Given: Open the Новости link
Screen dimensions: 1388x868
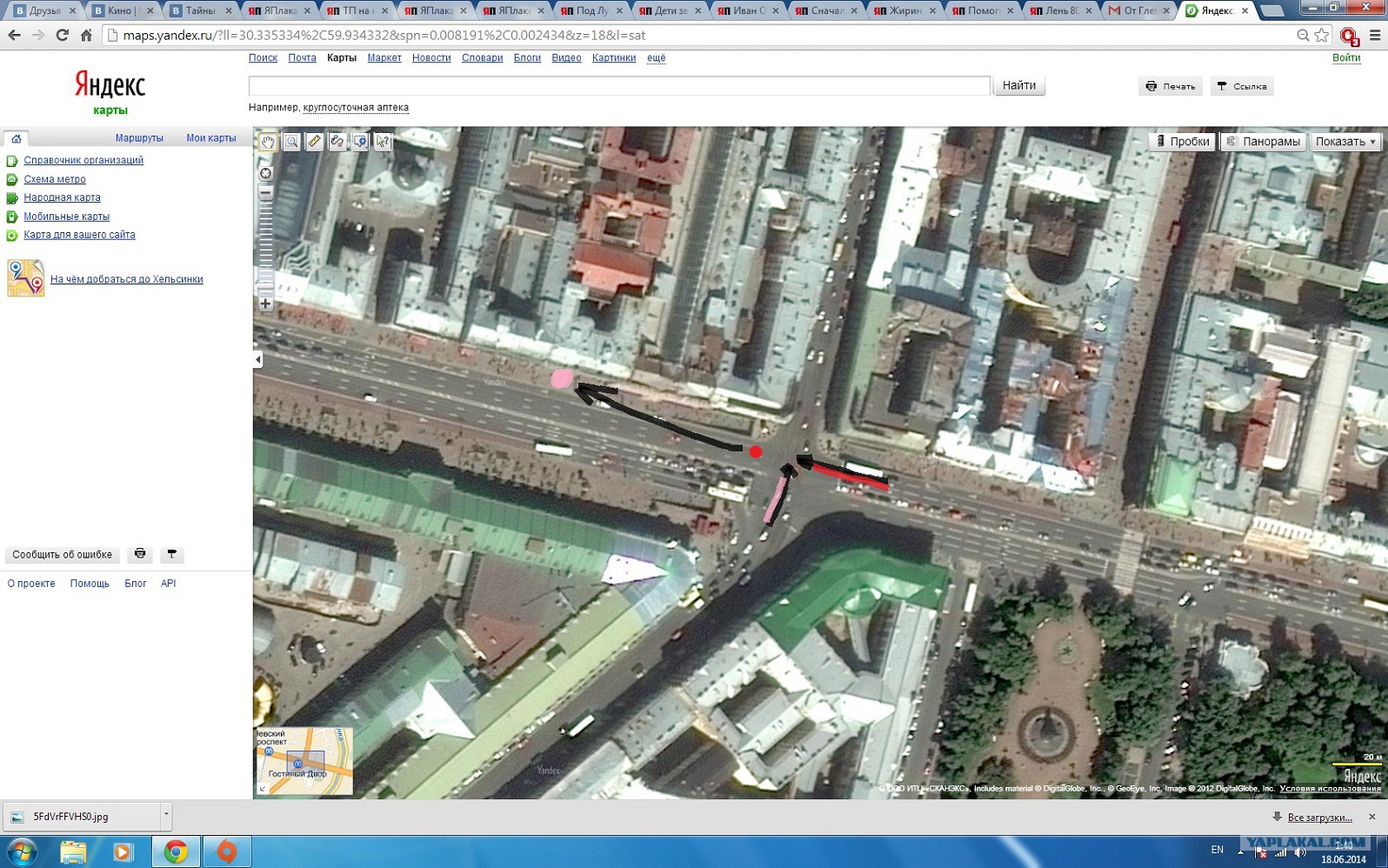Looking at the screenshot, I should click(431, 58).
